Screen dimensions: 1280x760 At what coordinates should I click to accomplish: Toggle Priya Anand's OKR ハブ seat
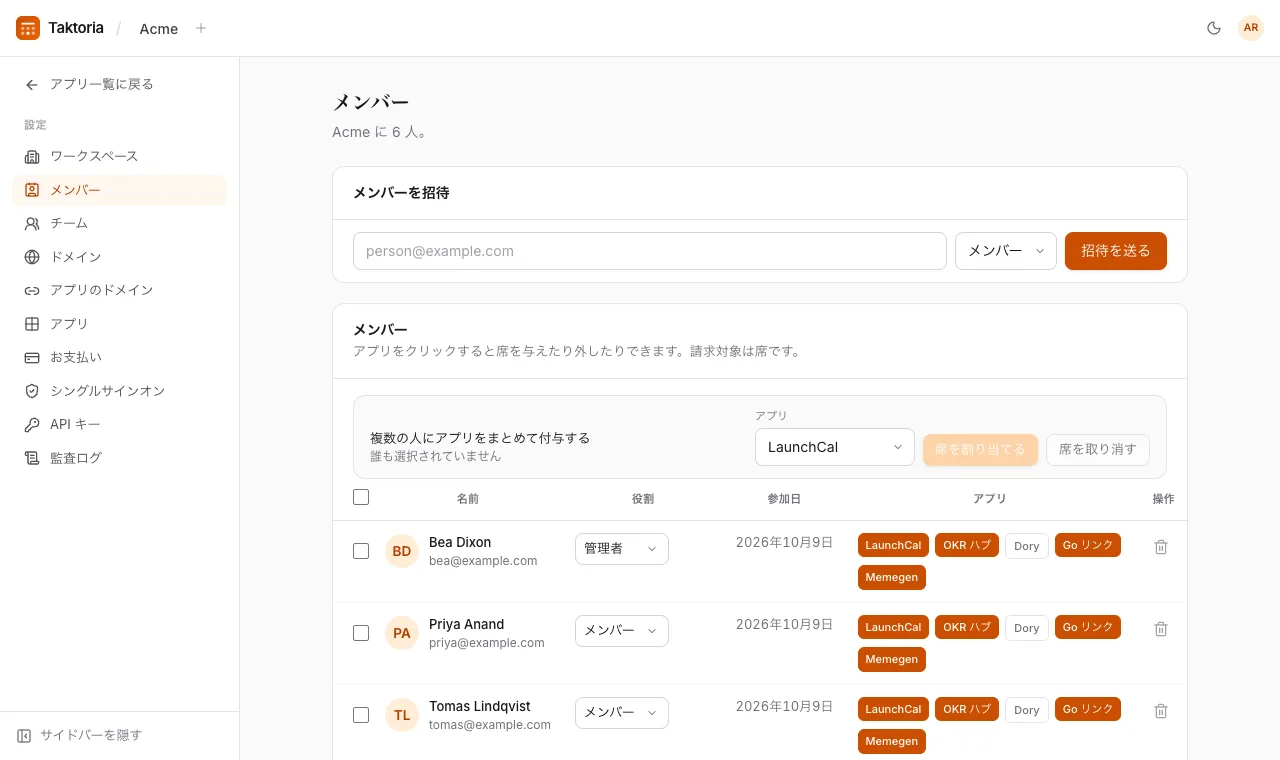pyautogui.click(x=967, y=627)
